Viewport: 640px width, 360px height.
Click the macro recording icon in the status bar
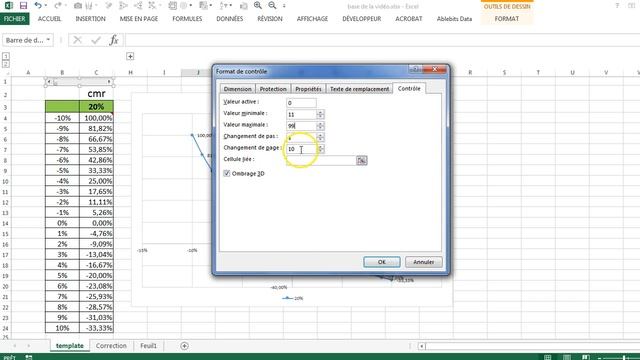(29, 357)
